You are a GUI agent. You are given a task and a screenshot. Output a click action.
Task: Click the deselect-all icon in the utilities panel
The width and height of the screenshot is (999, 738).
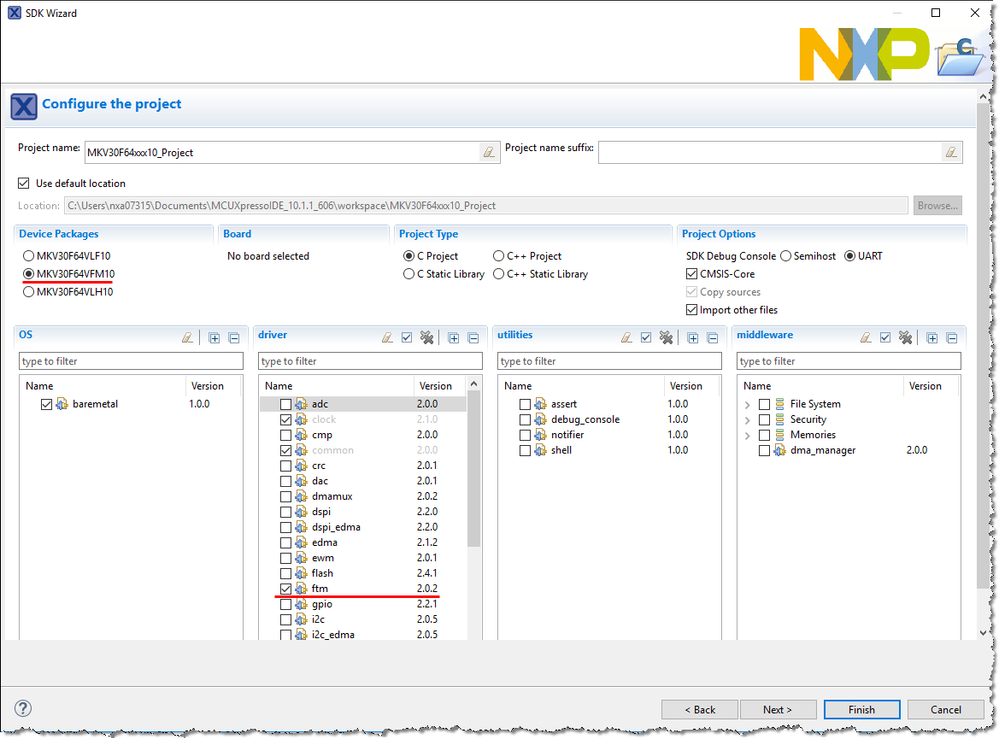pos(666,338)
